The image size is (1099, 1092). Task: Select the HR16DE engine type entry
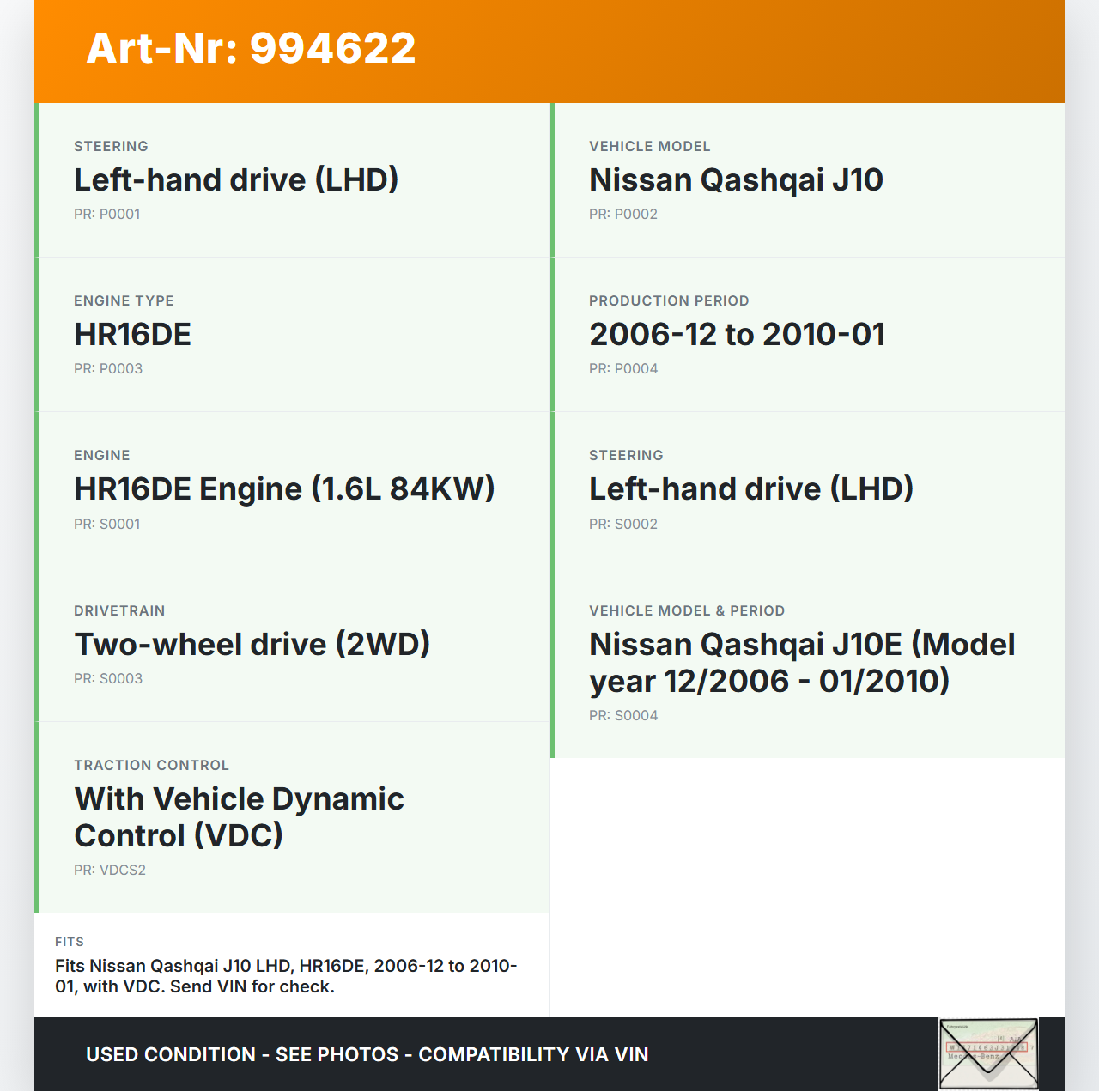pyautogui.click(x=132, y=335)
